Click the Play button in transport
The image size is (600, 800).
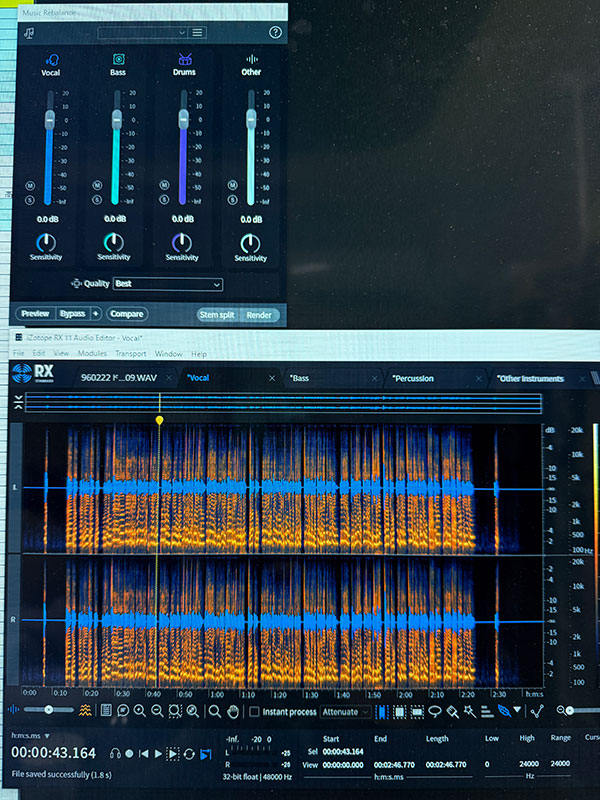[x=158, y=754]
